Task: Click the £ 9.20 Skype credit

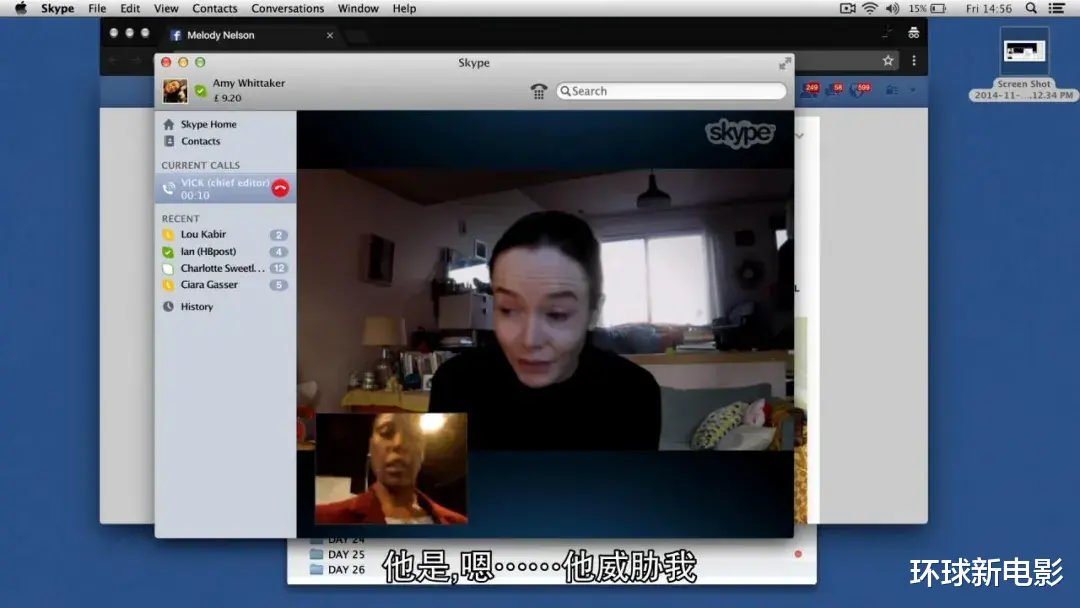Action: pos(227,98)
